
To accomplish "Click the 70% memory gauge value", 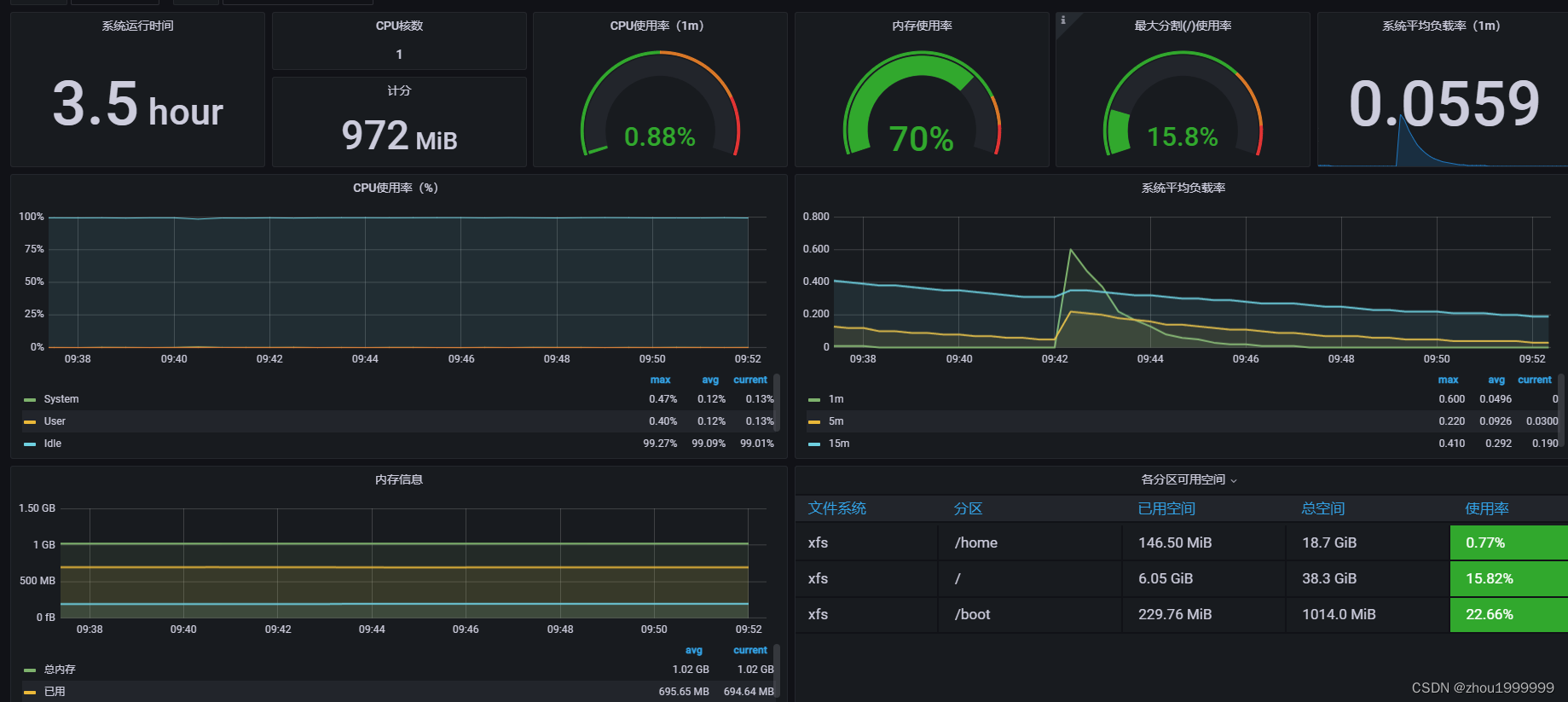I will point(921,138).
